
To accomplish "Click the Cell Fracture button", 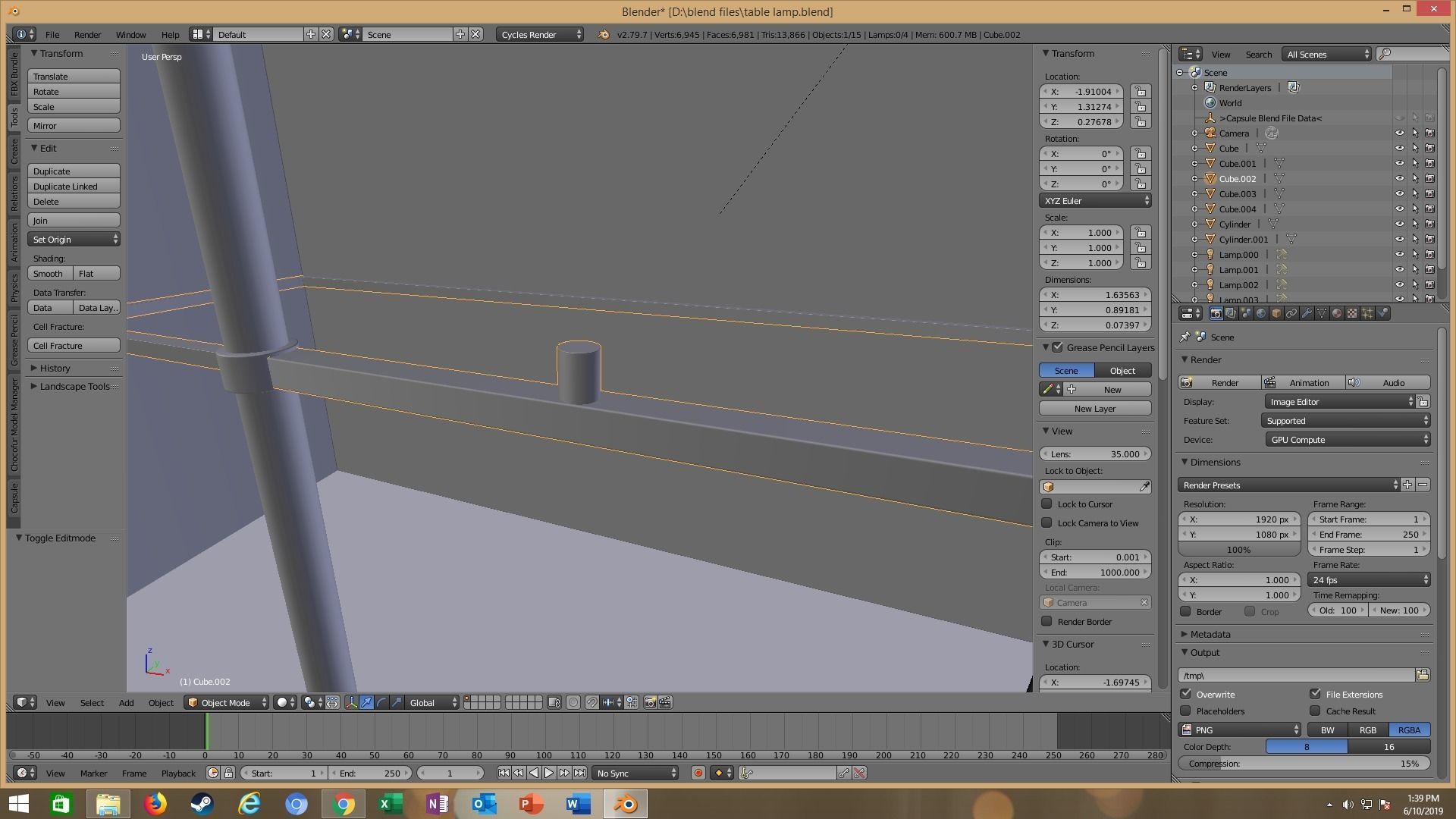I will coord(74,346).
